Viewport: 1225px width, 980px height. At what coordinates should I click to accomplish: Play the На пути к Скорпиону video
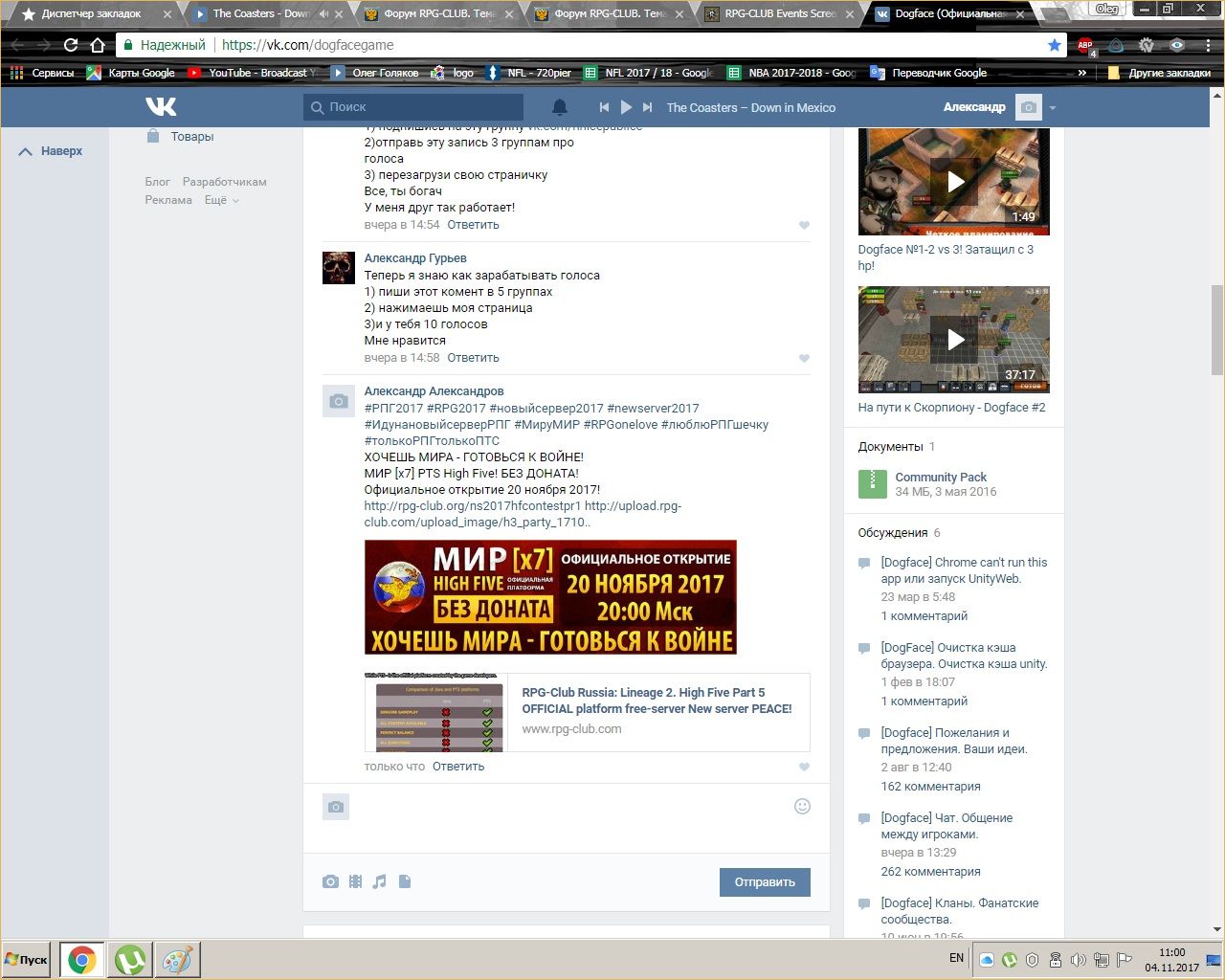[954, 339]
